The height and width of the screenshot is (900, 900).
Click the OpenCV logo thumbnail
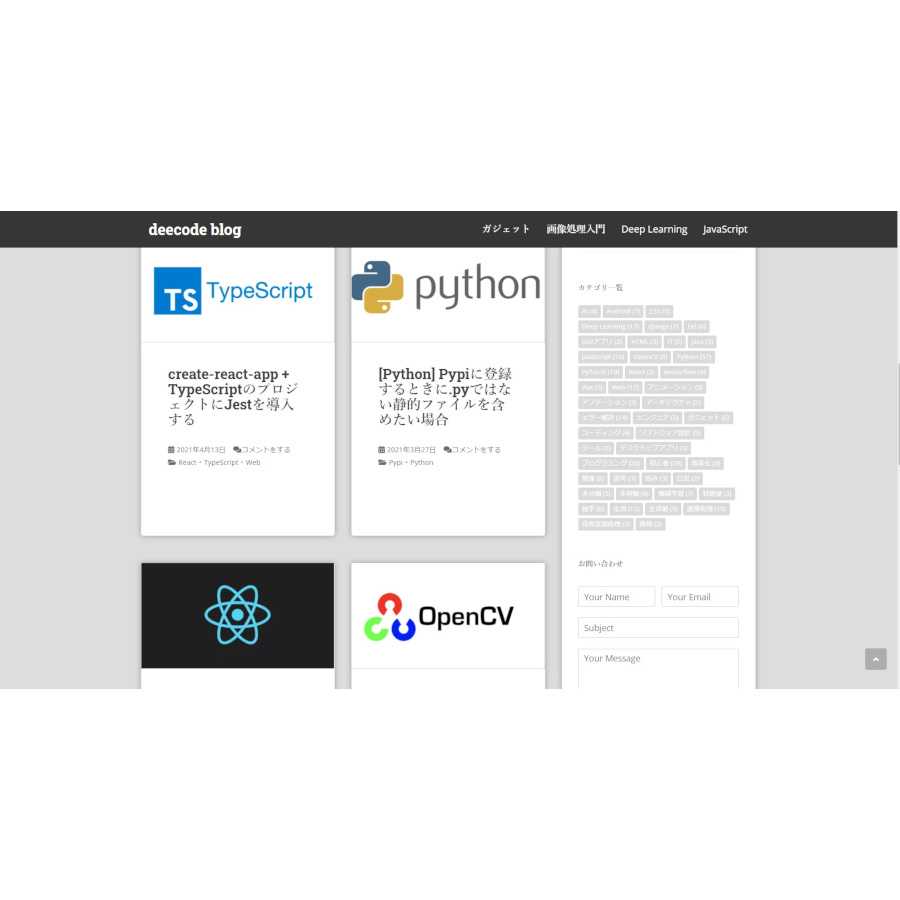pos(447,616)
